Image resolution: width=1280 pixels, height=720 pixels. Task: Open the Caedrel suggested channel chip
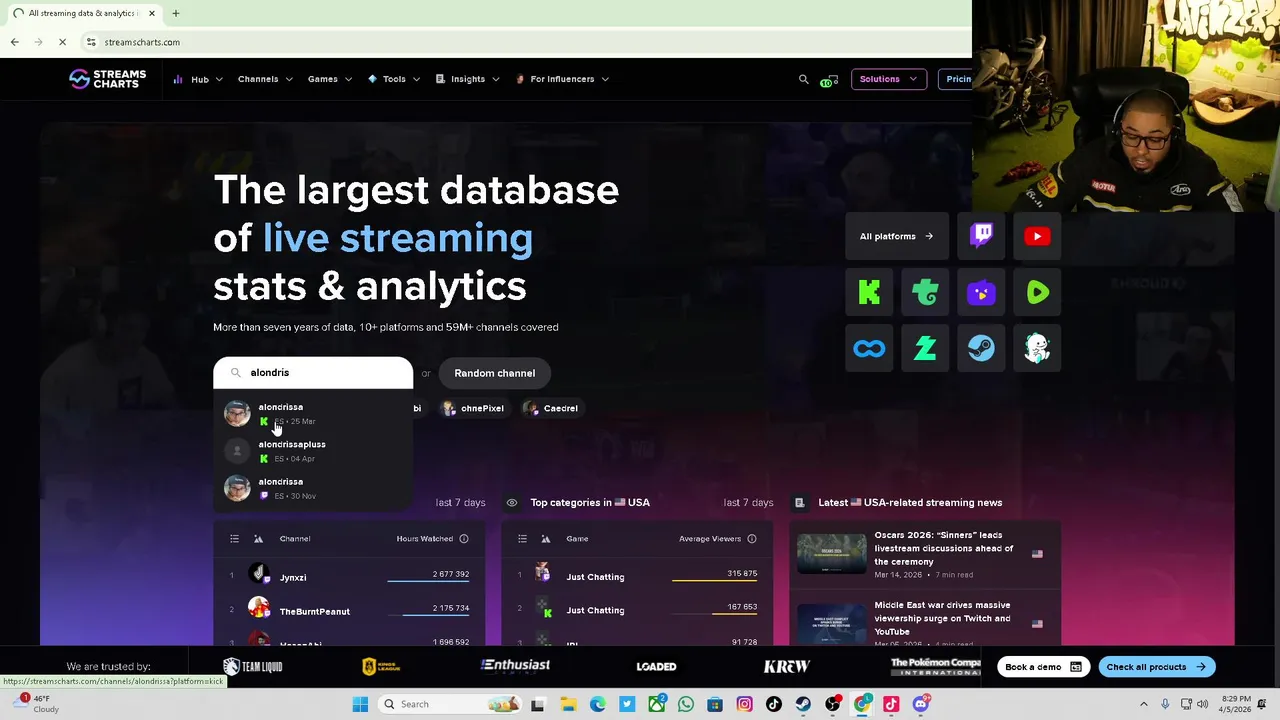551,408
